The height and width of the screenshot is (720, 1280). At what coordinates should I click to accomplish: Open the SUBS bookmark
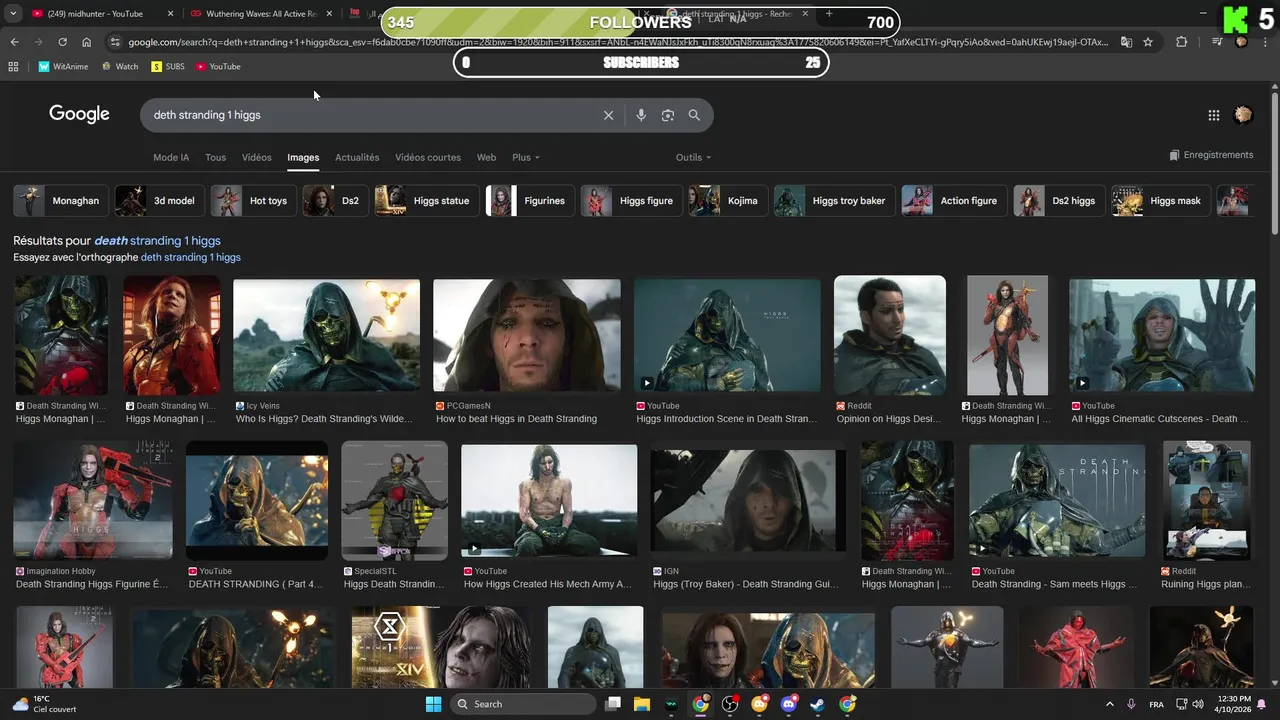[168, 66]
